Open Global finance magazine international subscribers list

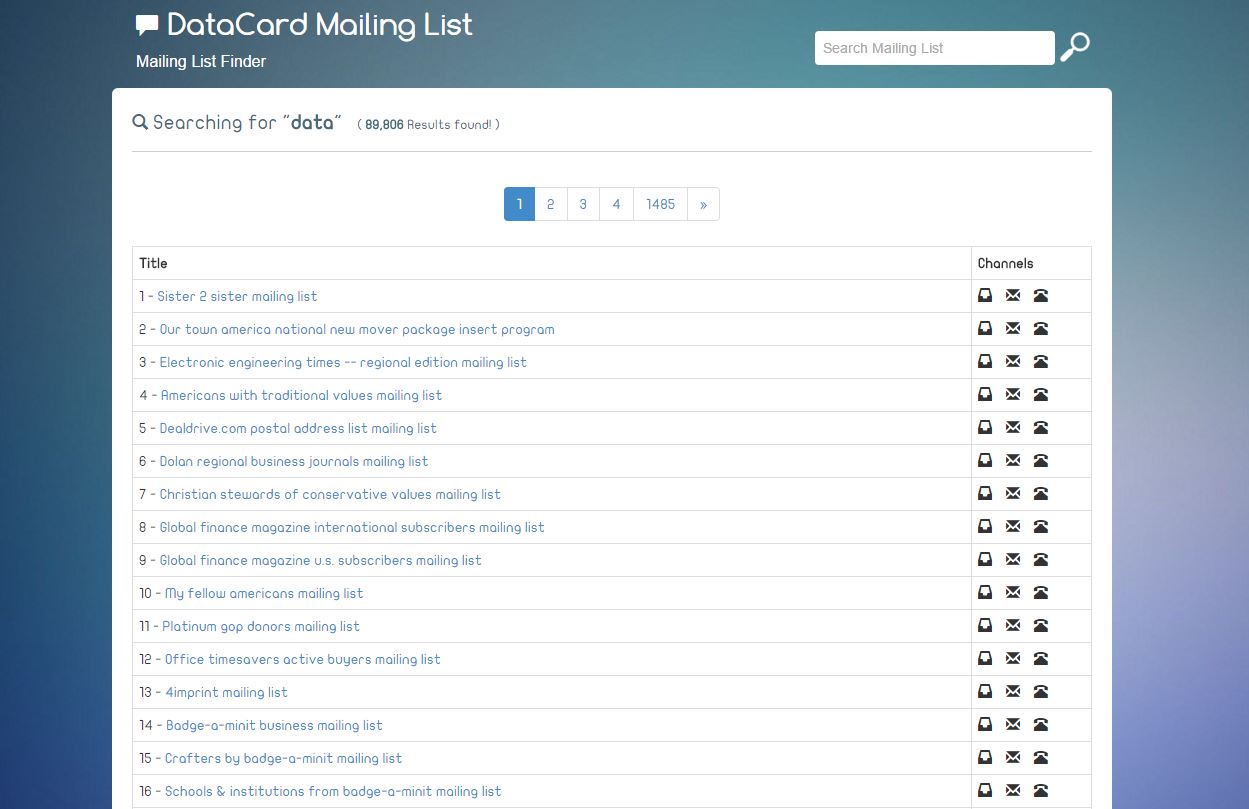tap(352, 527)
